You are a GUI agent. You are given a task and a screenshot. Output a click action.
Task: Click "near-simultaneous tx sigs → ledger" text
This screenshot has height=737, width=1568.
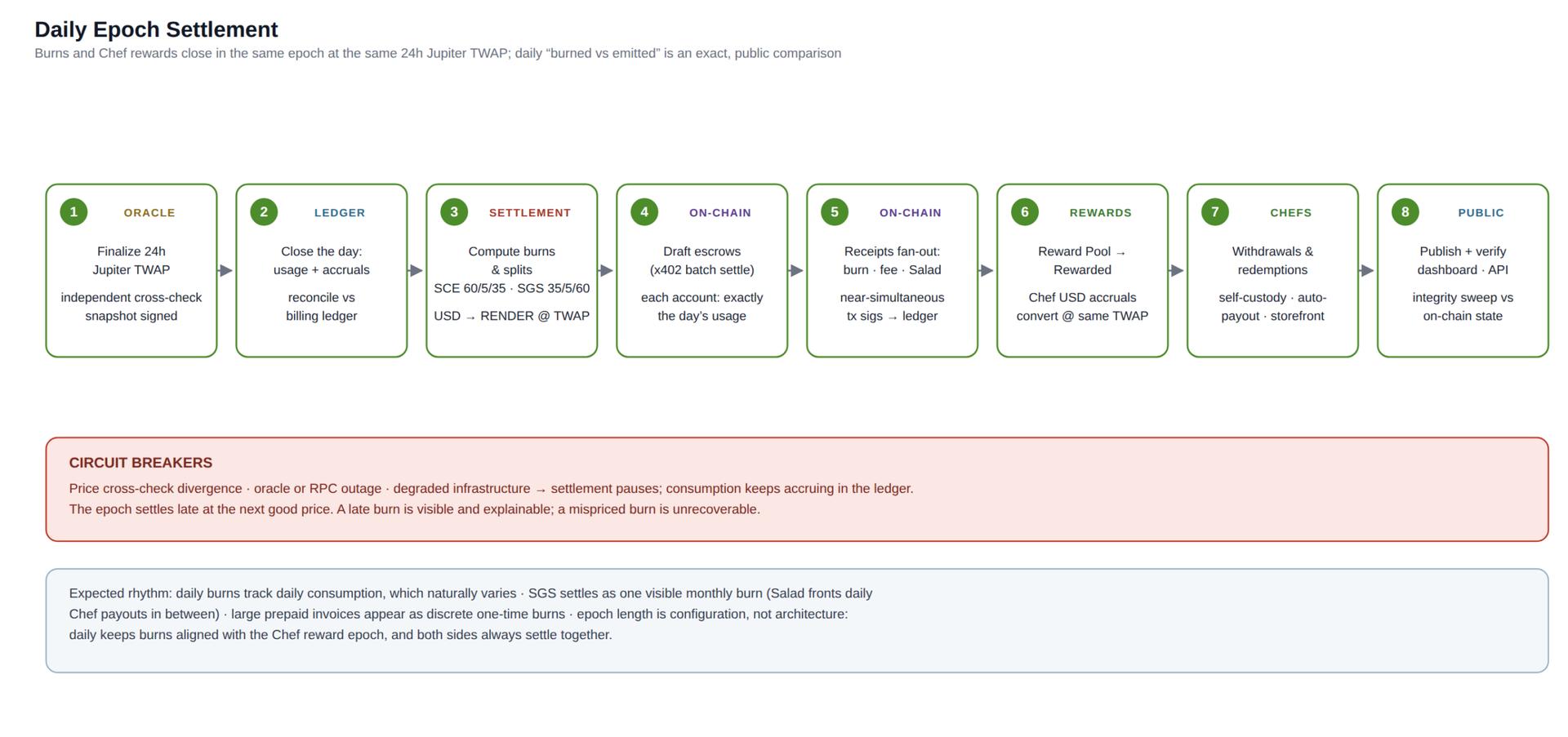tap(893, 307)
